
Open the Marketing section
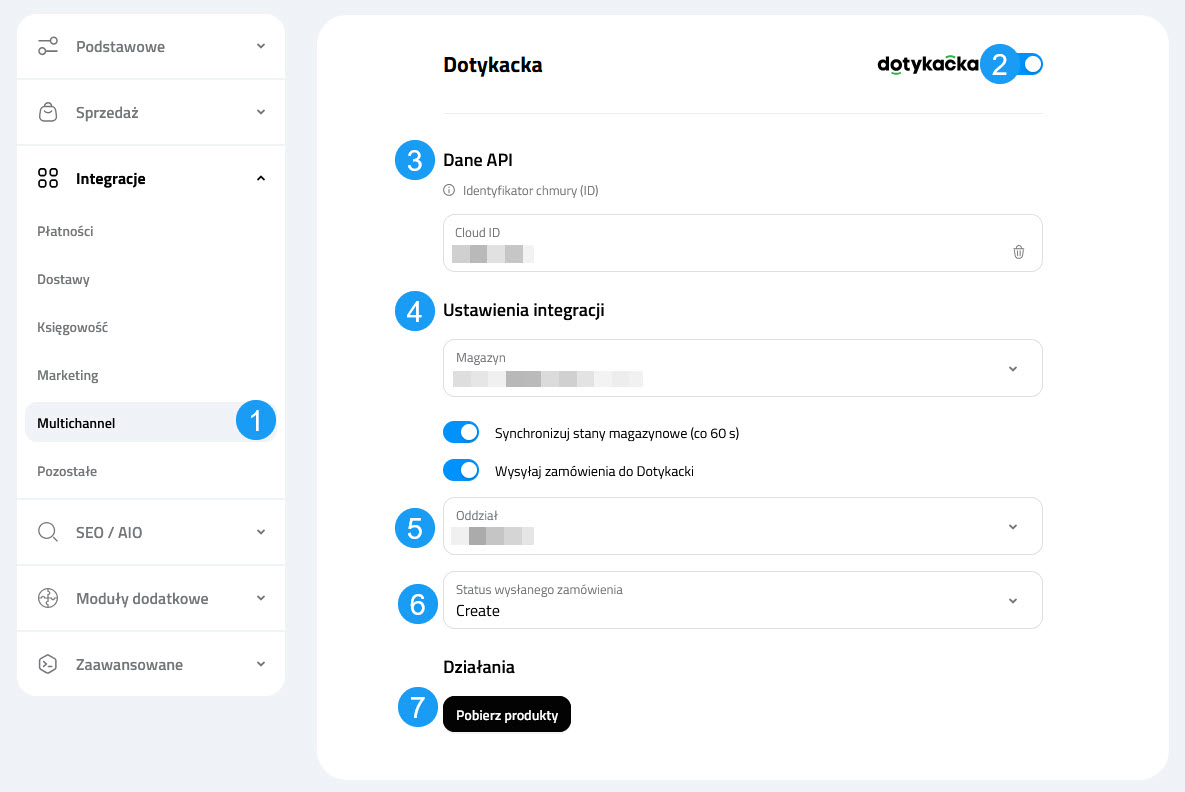(x=68, y=375)
